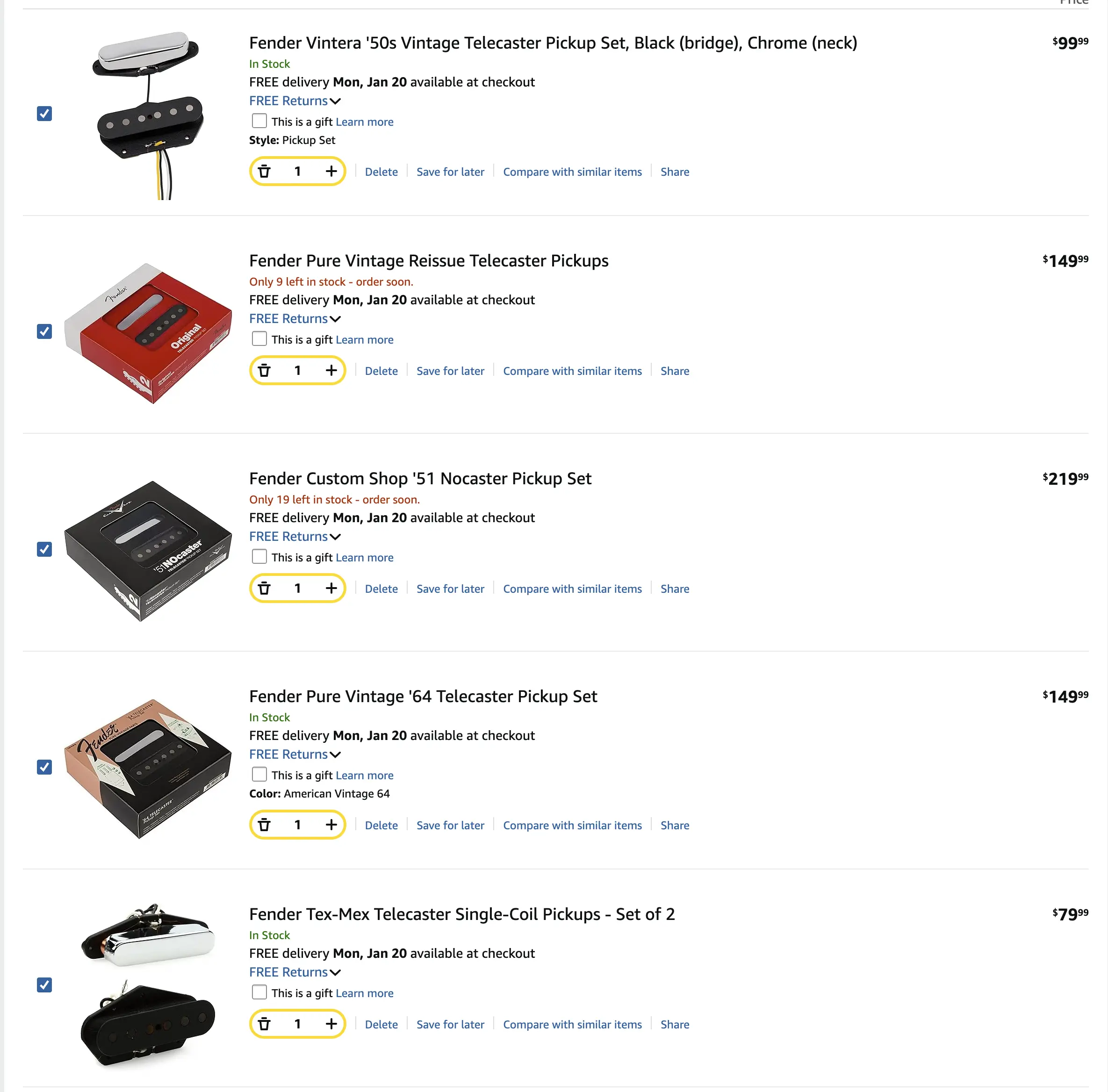Open the red Original Telecaster pickups box image
The height and width of the screenshot is (1092, 1108).
click(148, 333)
